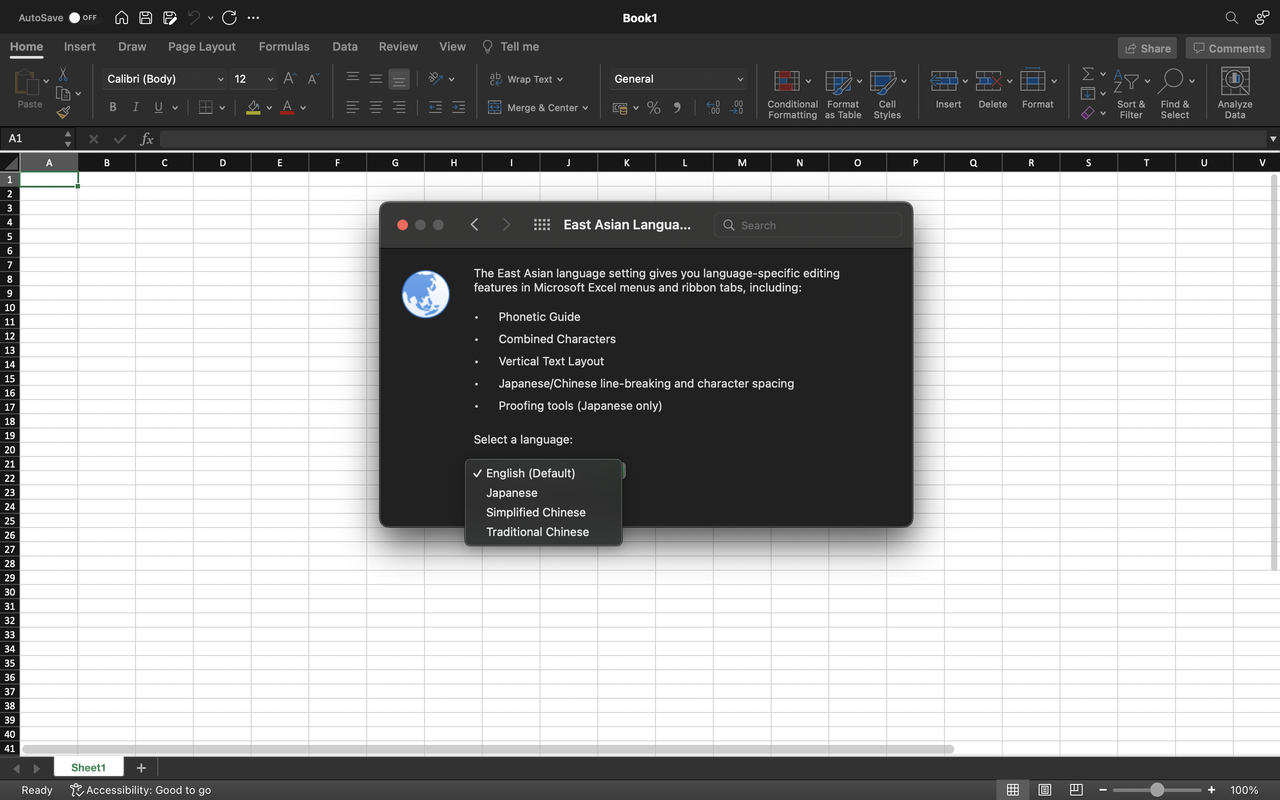Image resolution: width=1280 pixels, height=800 pixels.
Task: Open the Formulas ribbon tab
Action: pos(284,46)
